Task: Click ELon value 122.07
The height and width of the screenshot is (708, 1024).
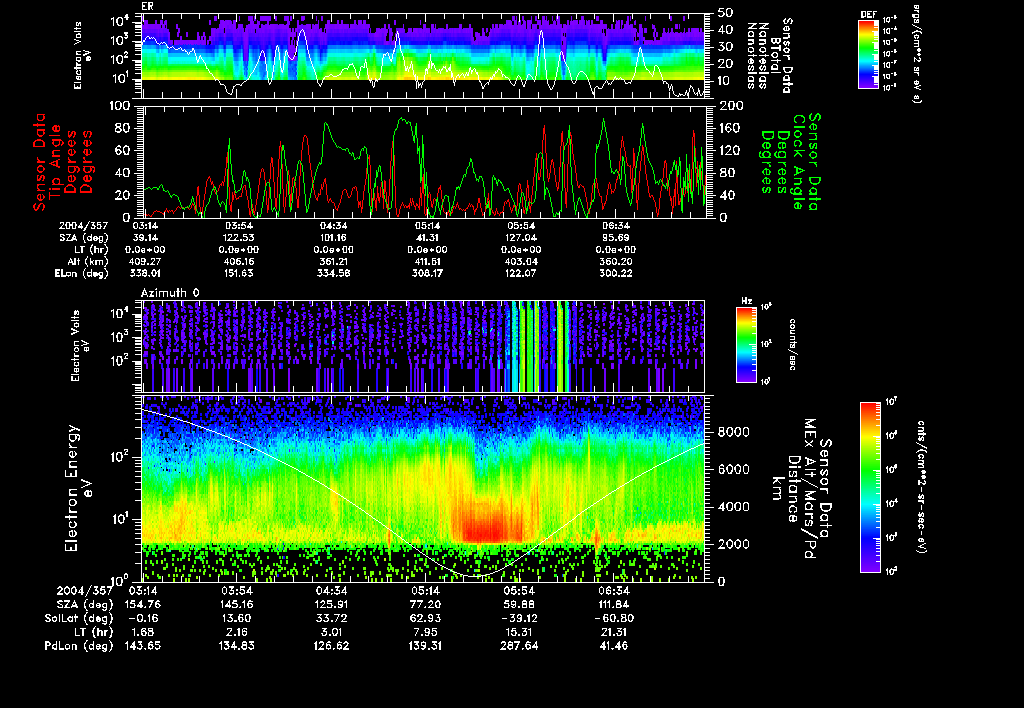Action: pos(520,273)
